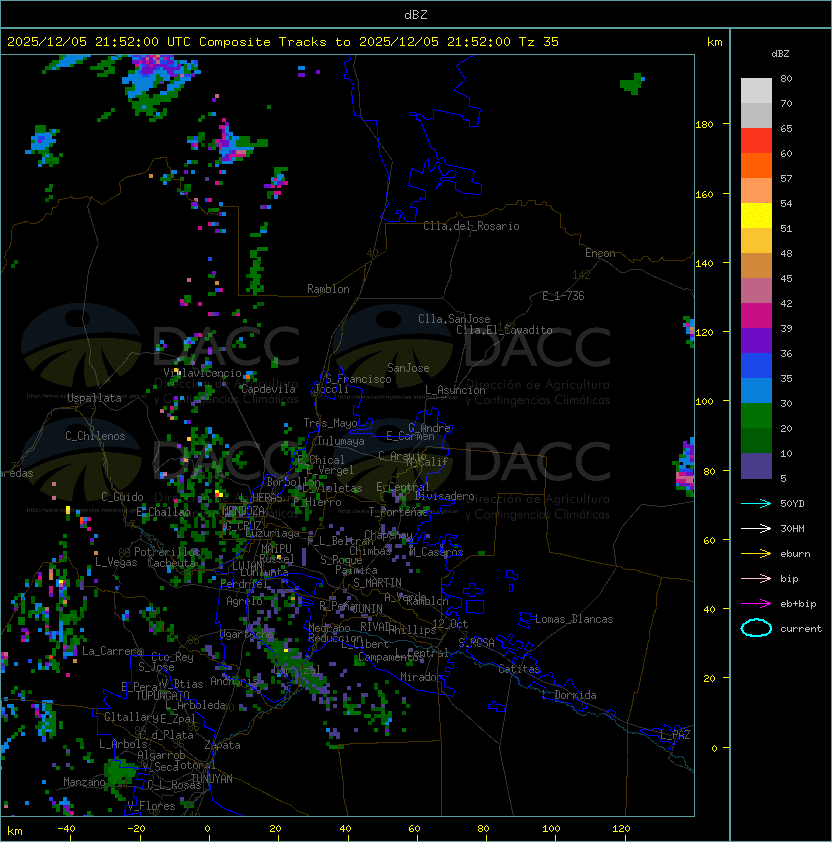Click the 'Clla.El_Cavadito' place label
This screenshot has width=832, height=842.
[x=504, y=330]
